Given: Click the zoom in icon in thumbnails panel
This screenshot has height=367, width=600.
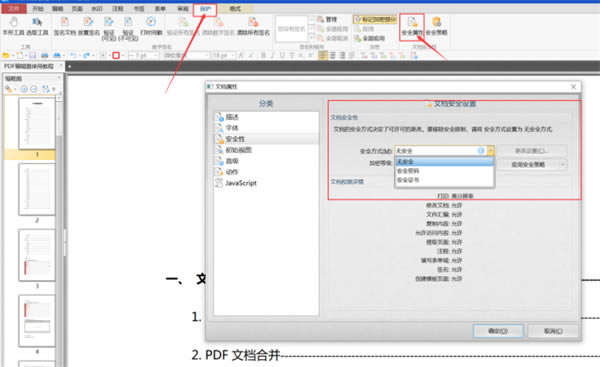Looking at the screenshot, I should pyautogui.click(x=24, y=89).
